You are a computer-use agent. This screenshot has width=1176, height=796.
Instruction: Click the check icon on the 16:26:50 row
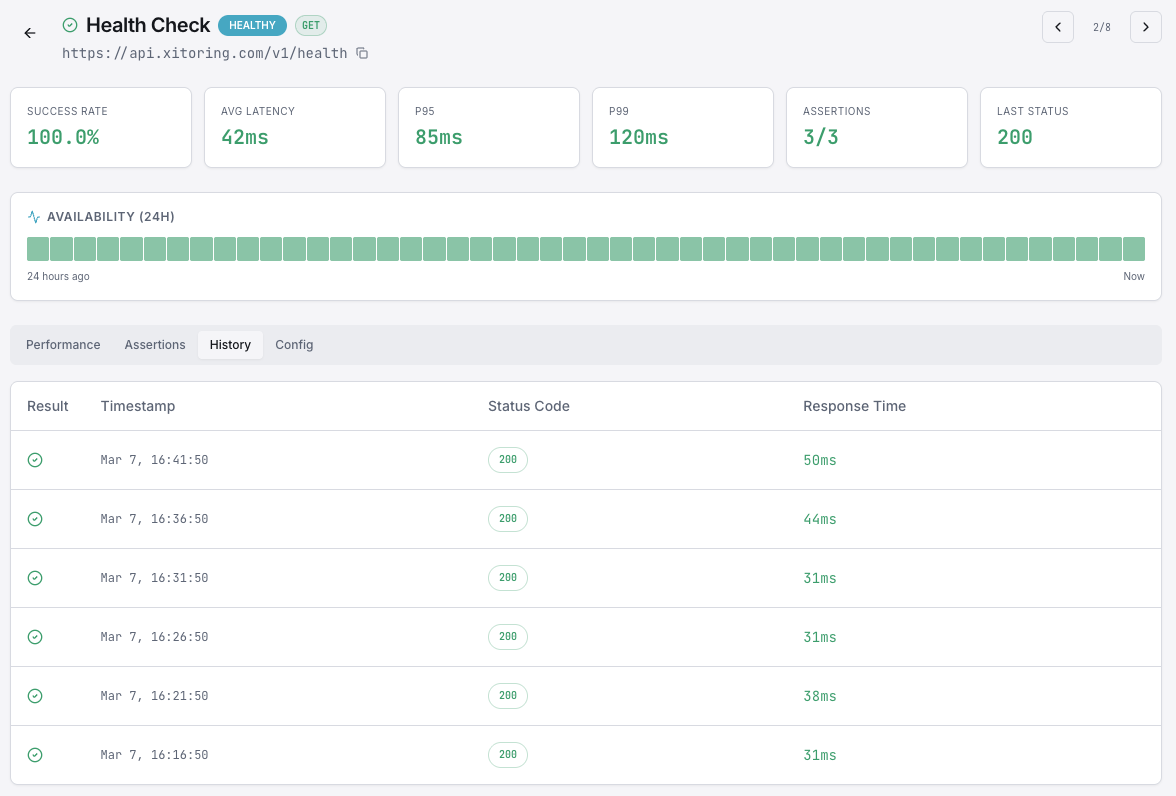point(35,637)
